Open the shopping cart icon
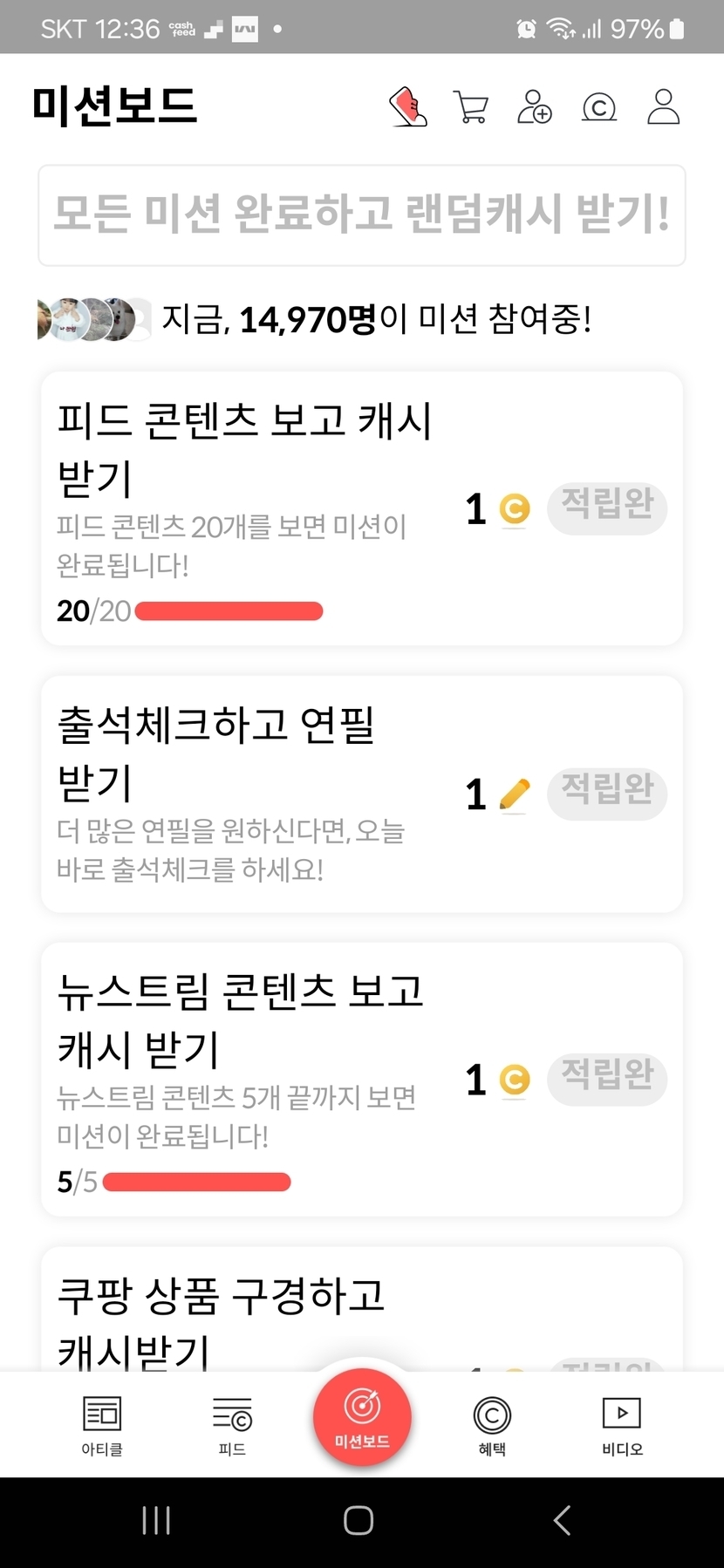The image size is (724, 1568). click(471, 107)
